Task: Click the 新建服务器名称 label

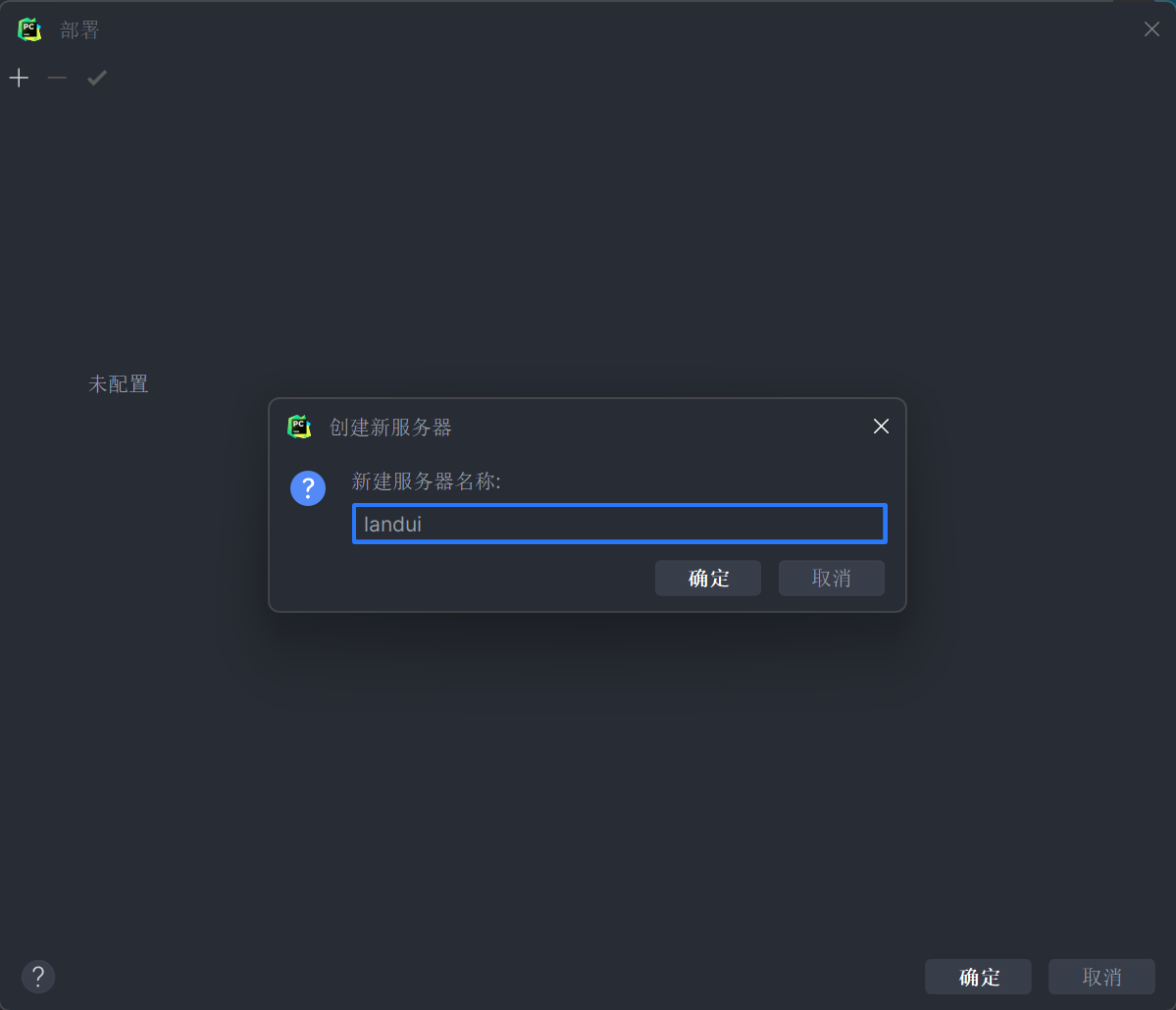Action: 426,481
